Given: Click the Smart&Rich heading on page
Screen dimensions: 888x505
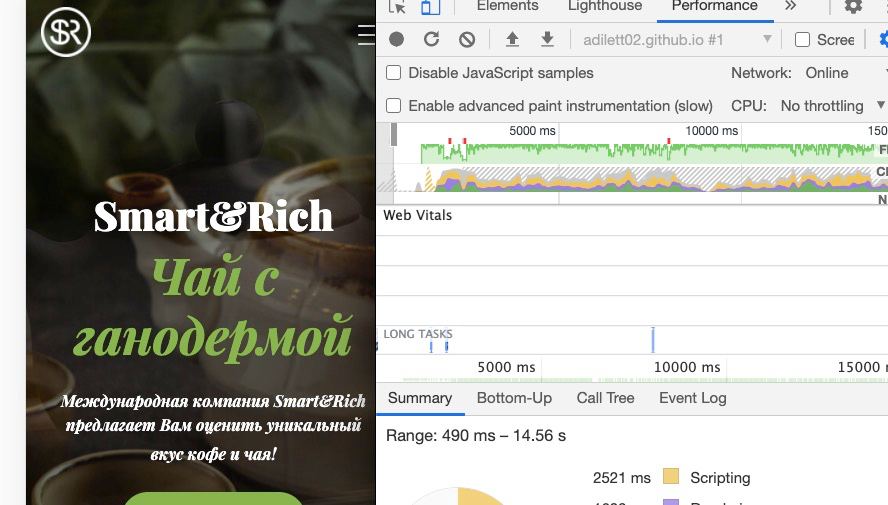Looking at the screenshot, I should (214, 217).
